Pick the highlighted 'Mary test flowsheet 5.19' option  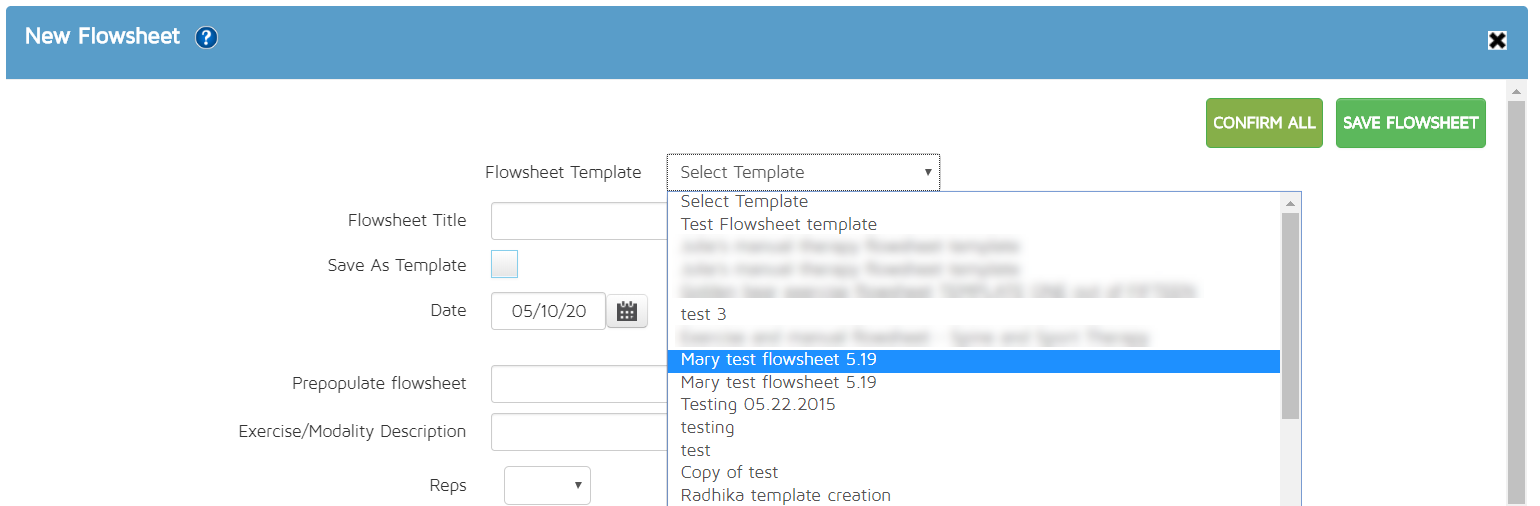coord(778,360)
